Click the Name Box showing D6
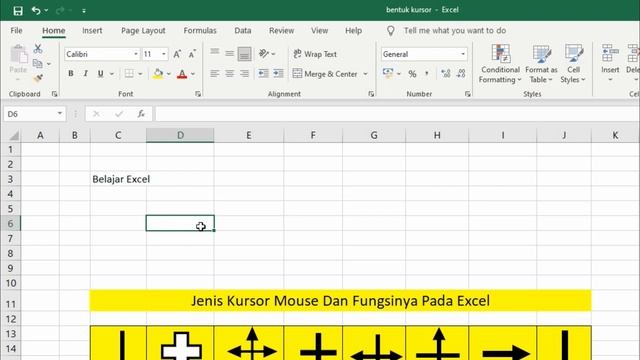The width and height of the screenshot is (640, 360). click(x=34, y=114)
